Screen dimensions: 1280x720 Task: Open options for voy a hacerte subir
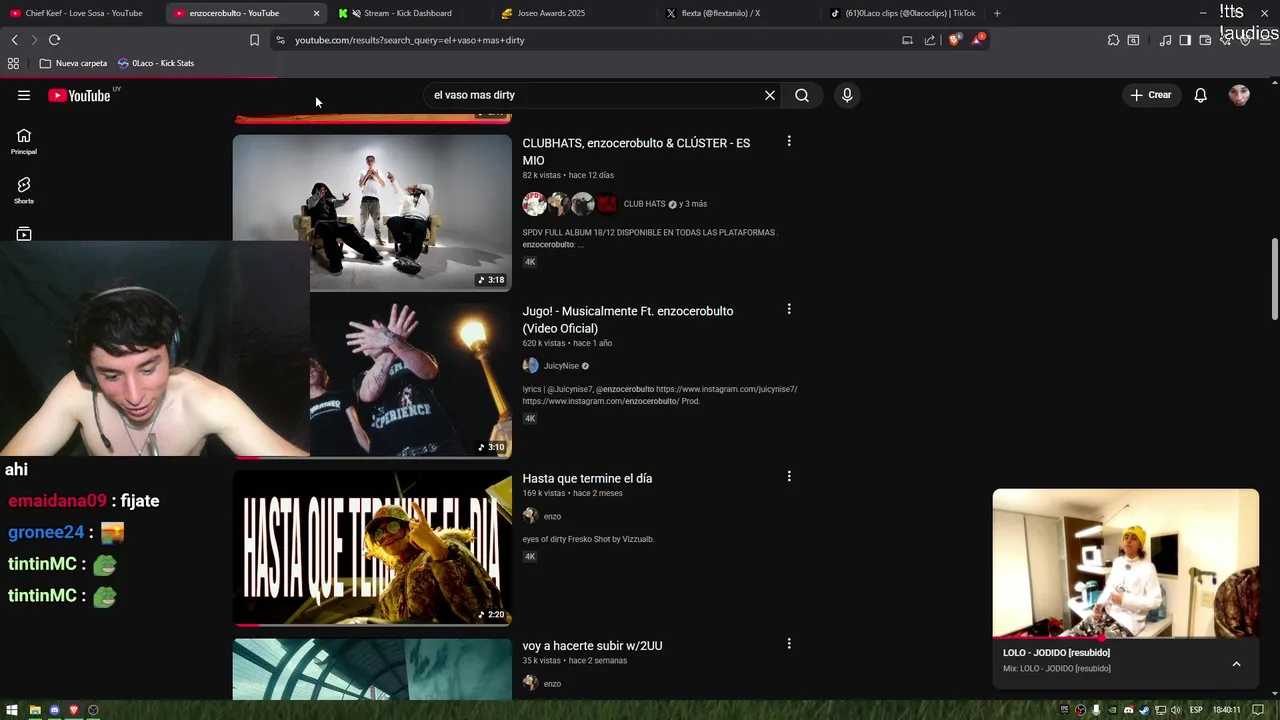coord(789,643)
